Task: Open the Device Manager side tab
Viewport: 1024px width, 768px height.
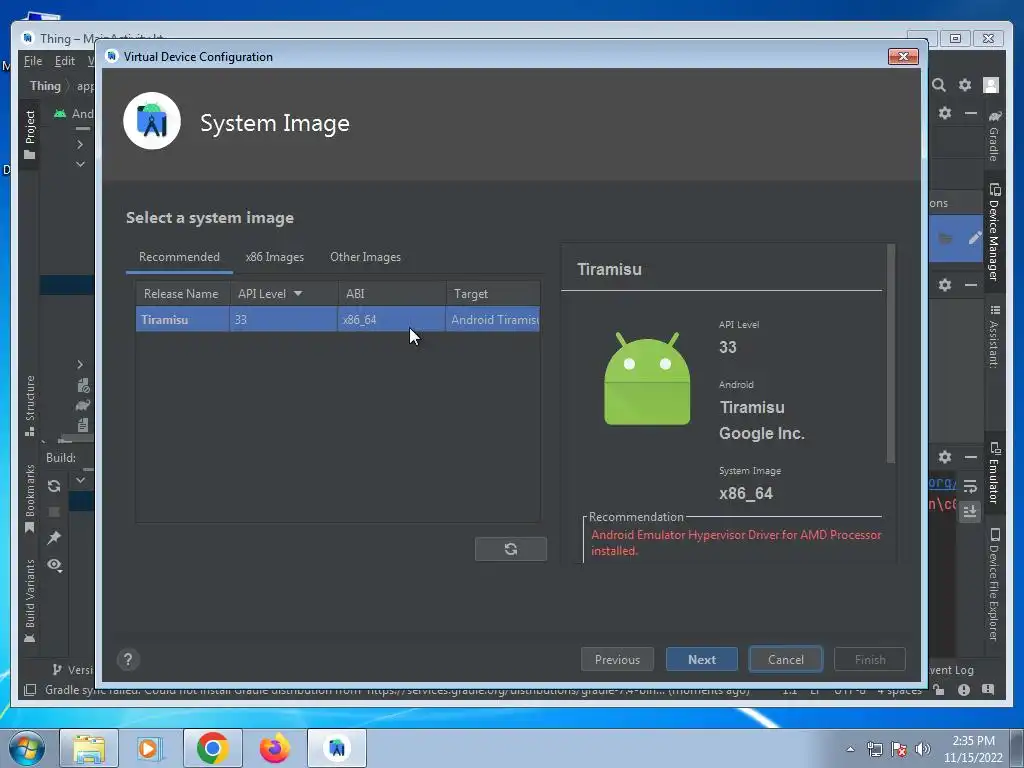Action: [x=994, y=231]
